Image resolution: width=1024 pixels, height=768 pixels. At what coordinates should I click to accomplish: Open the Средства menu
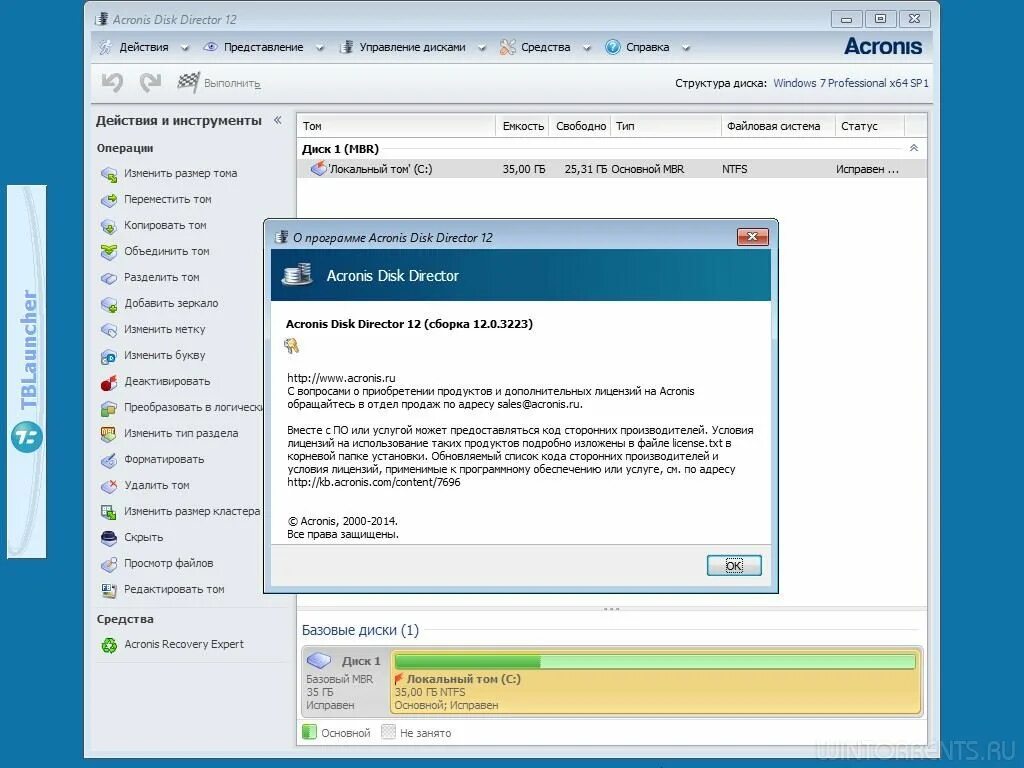[x=545, y=47]
